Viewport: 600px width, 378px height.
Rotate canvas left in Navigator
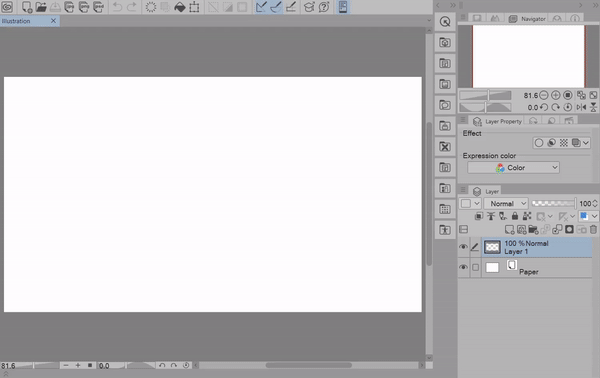543,107
